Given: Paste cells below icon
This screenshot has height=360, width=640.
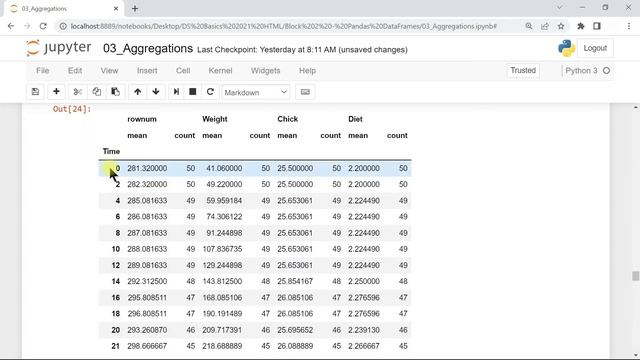Looking at the screenshot, I should [115, 92].
